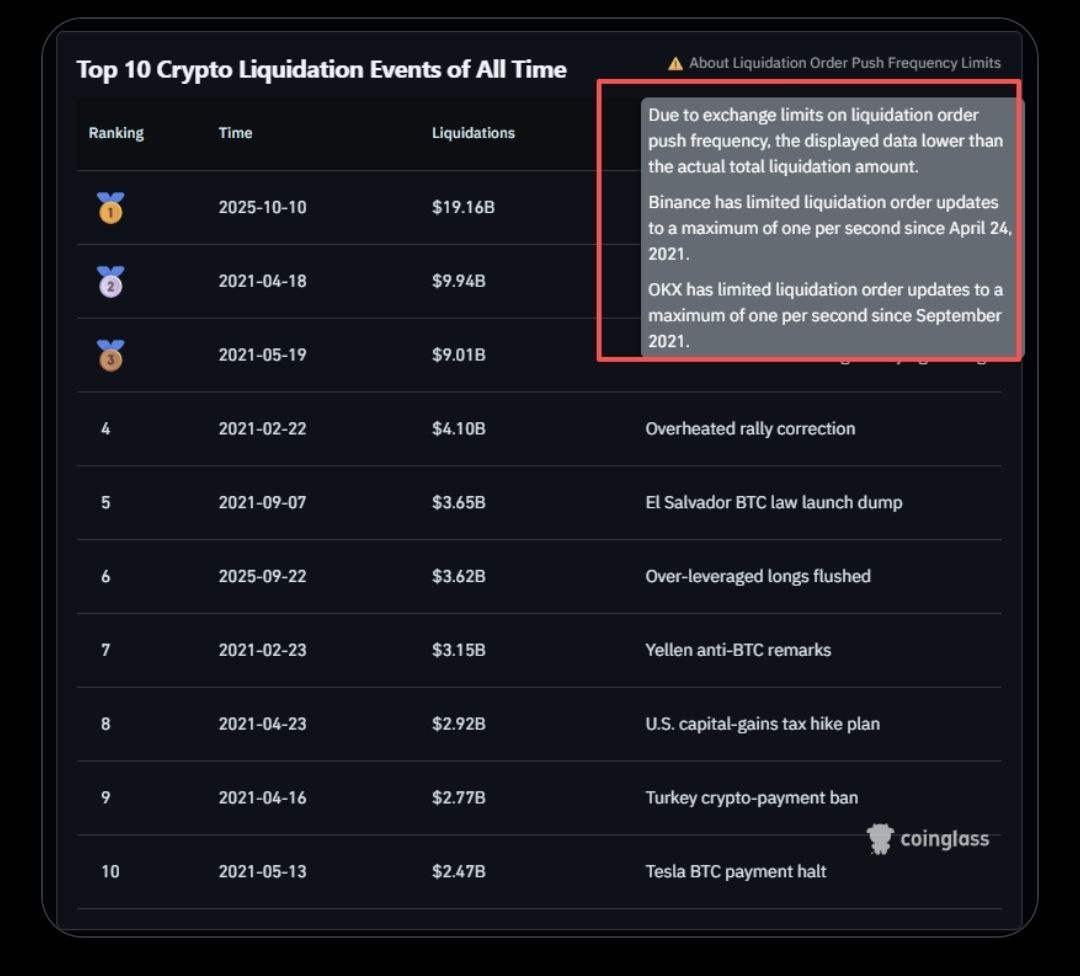Click U.S. capital-gains tax hike plan

tap(762, 724)
